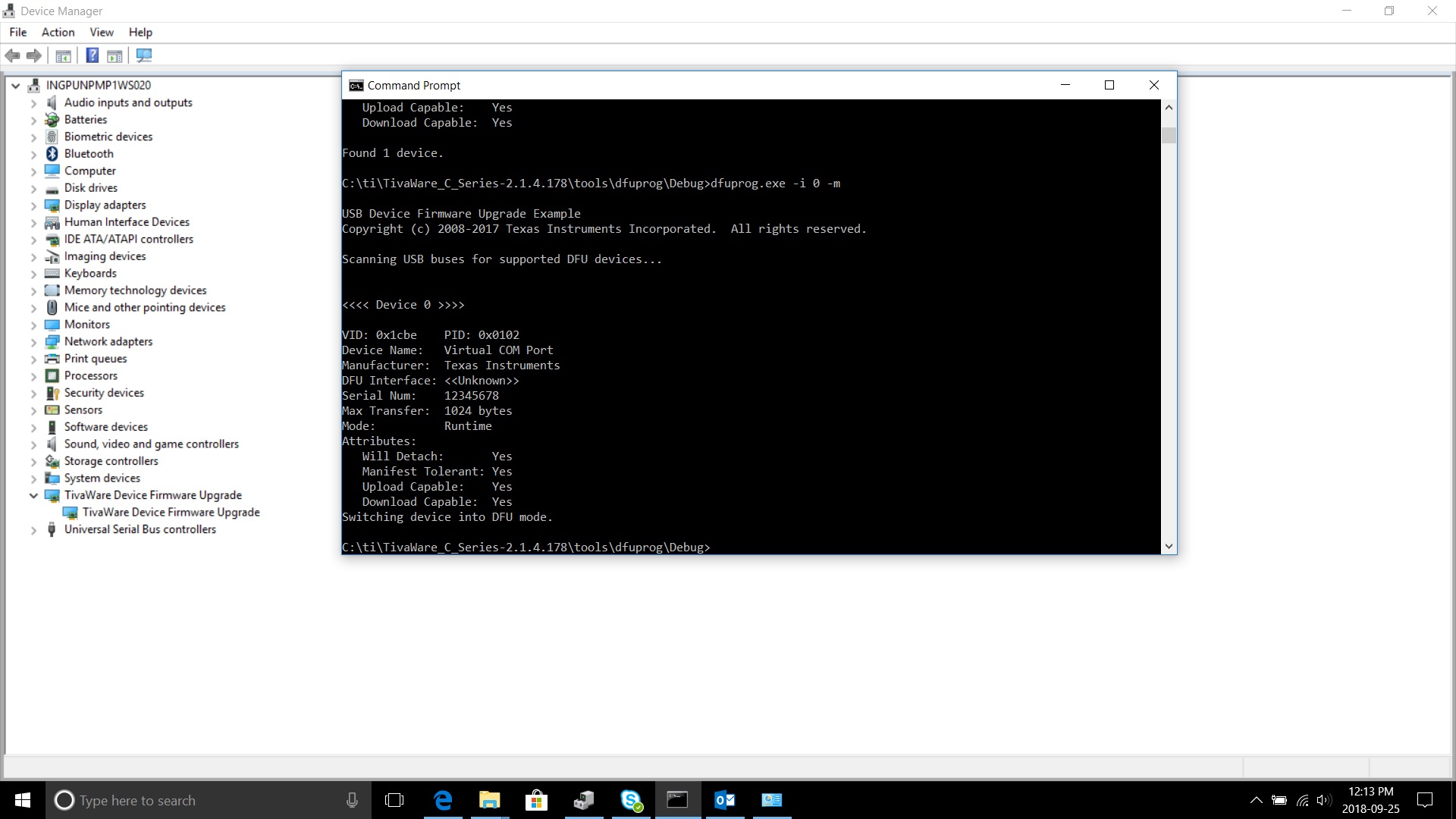
Task: Click the volume icon in system tray
Action: (x=1324, y=800)
